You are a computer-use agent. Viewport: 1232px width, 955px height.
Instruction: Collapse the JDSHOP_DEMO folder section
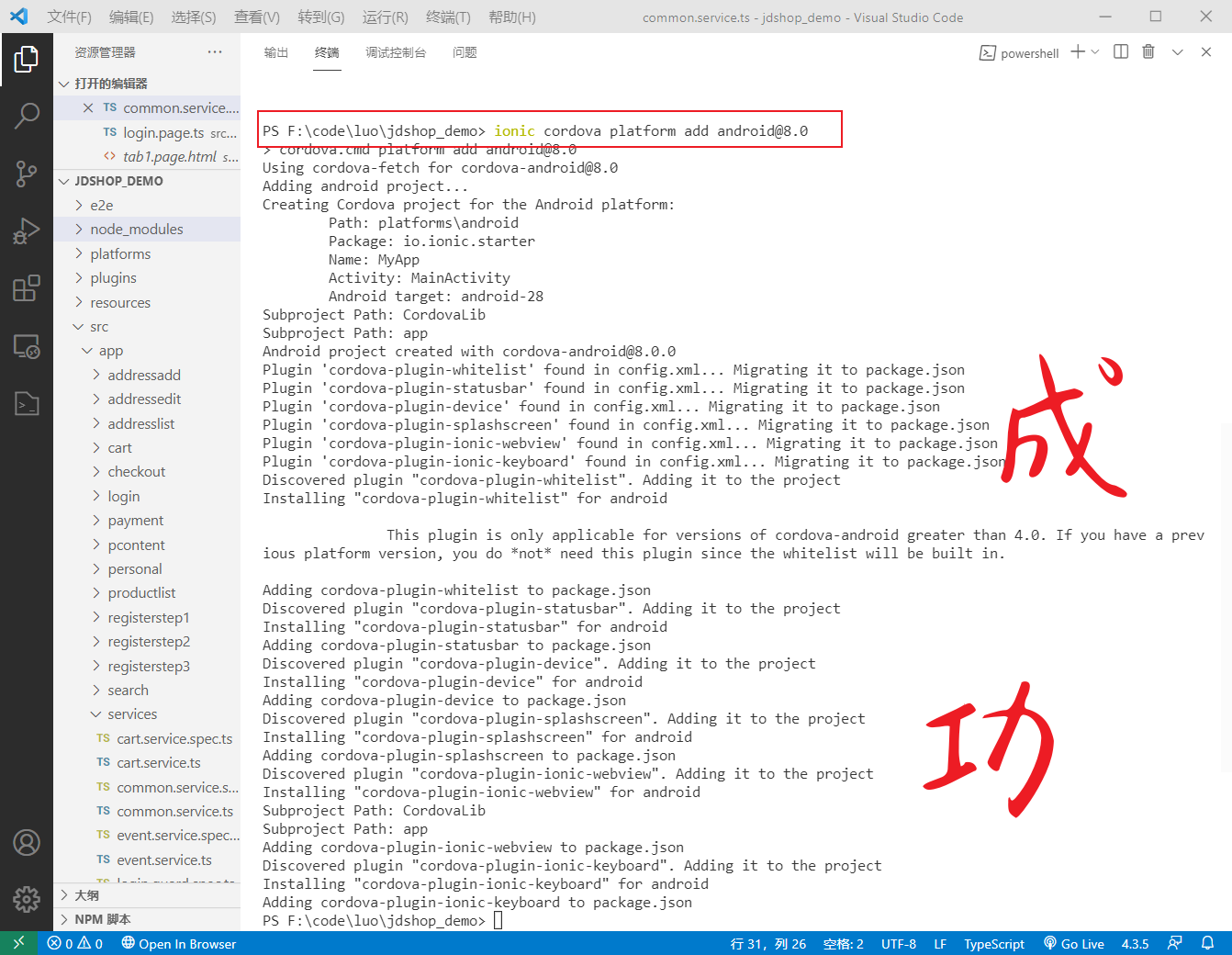click(x=147, y=181)
